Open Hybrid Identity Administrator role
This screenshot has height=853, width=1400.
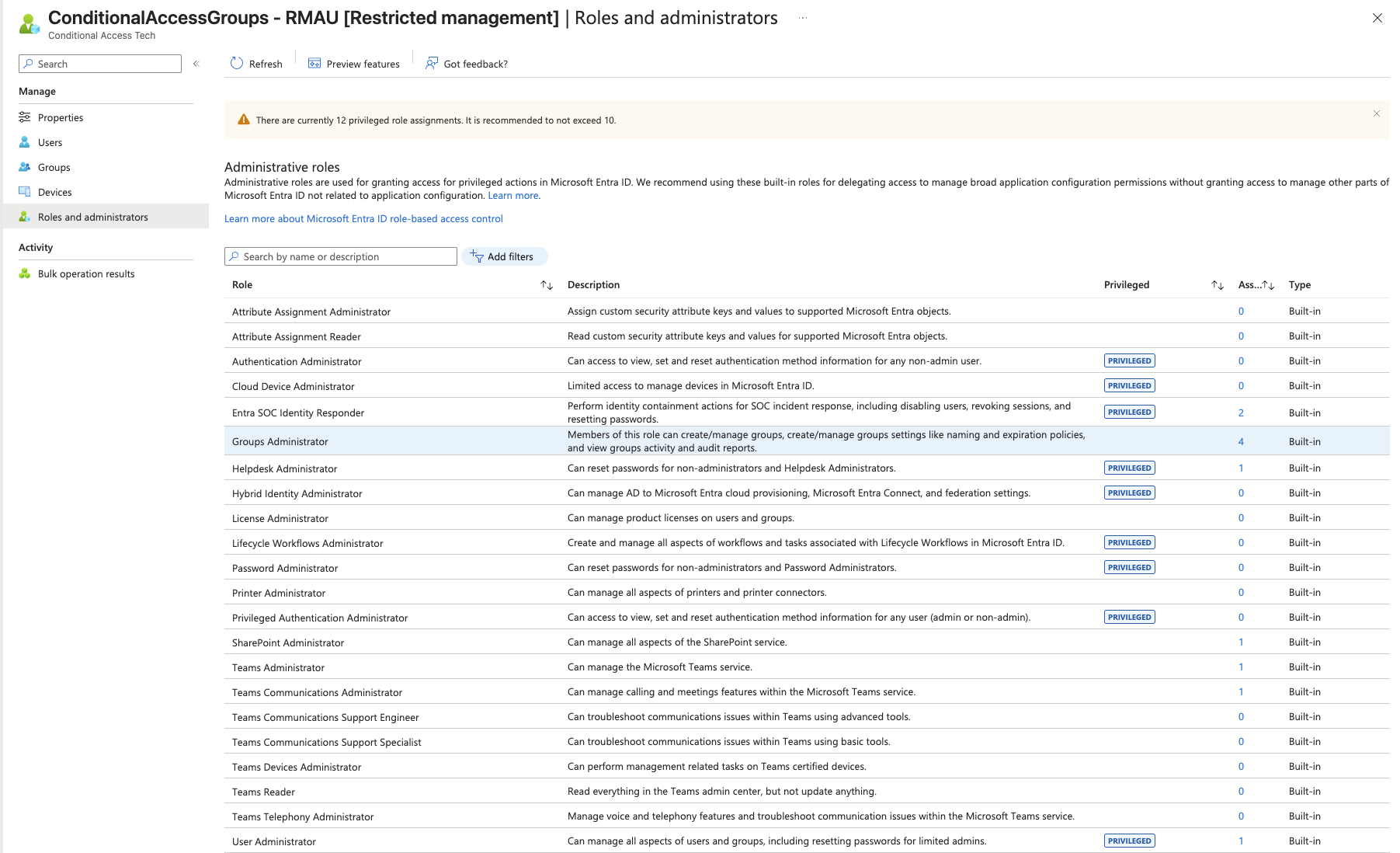297,493
